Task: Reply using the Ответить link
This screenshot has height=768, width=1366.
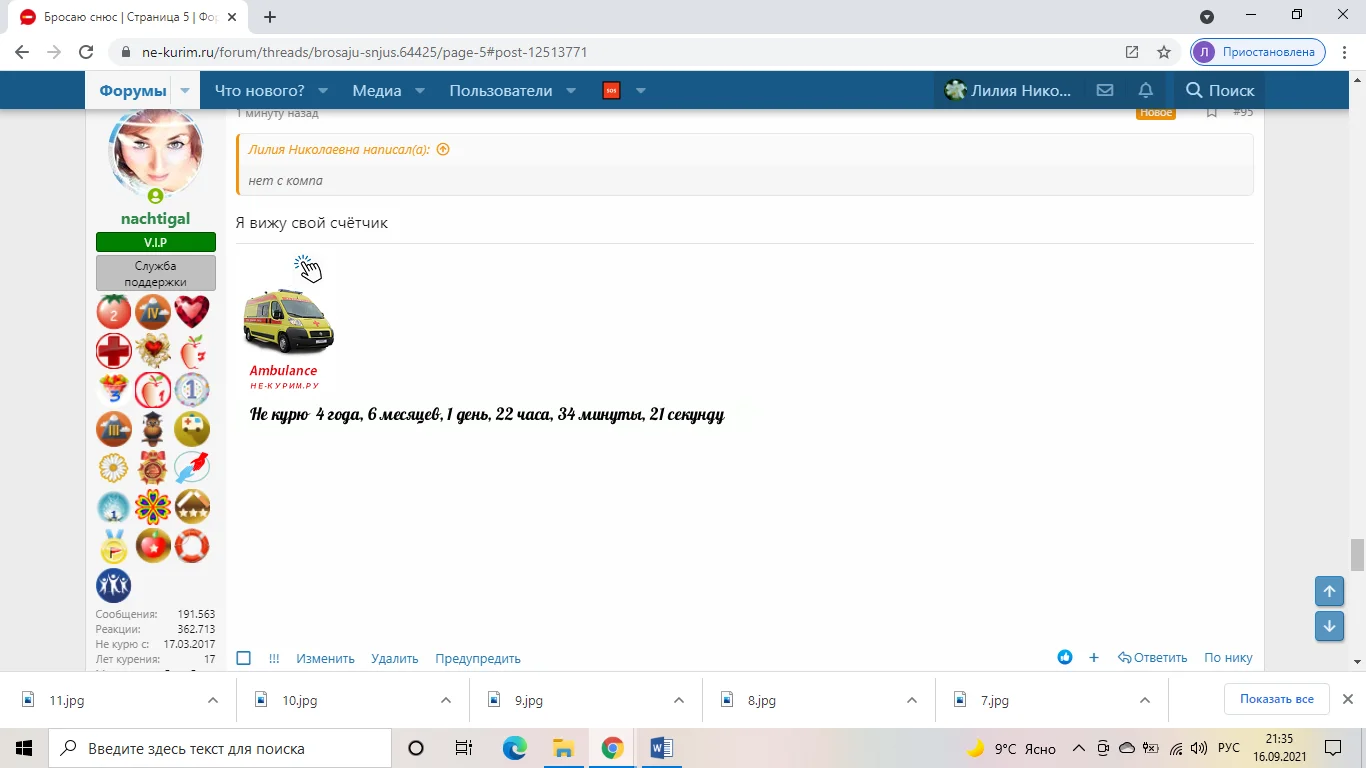Action: tap(1152, 657)
